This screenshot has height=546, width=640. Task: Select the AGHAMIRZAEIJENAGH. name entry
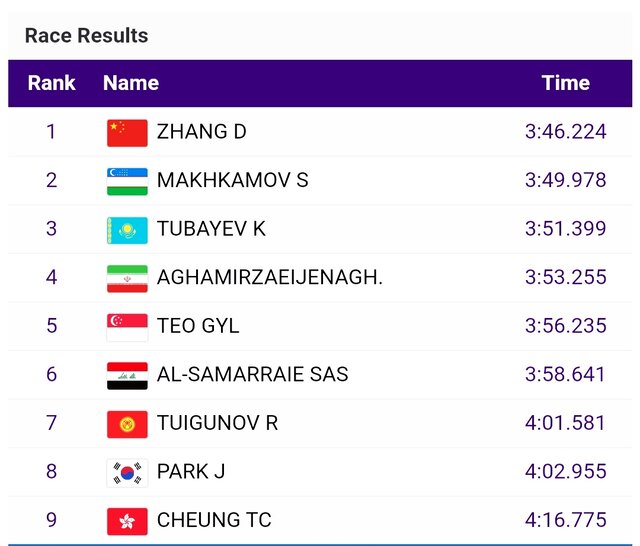coord(270,278)
